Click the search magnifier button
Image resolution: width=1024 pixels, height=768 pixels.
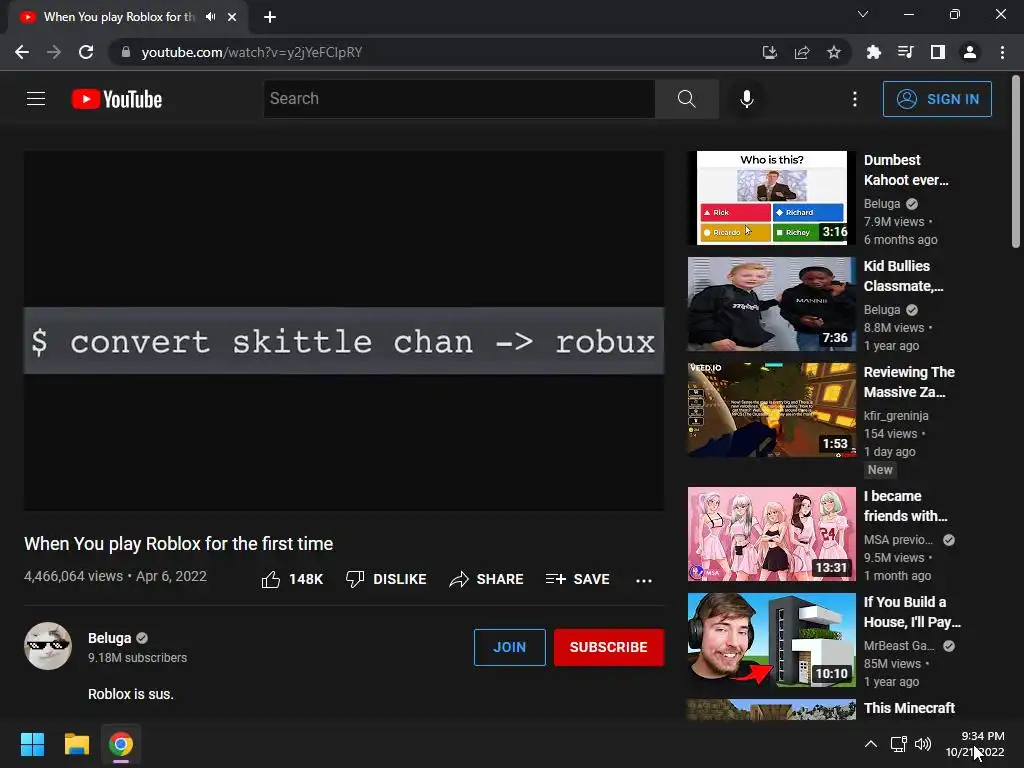click(686, 99)
